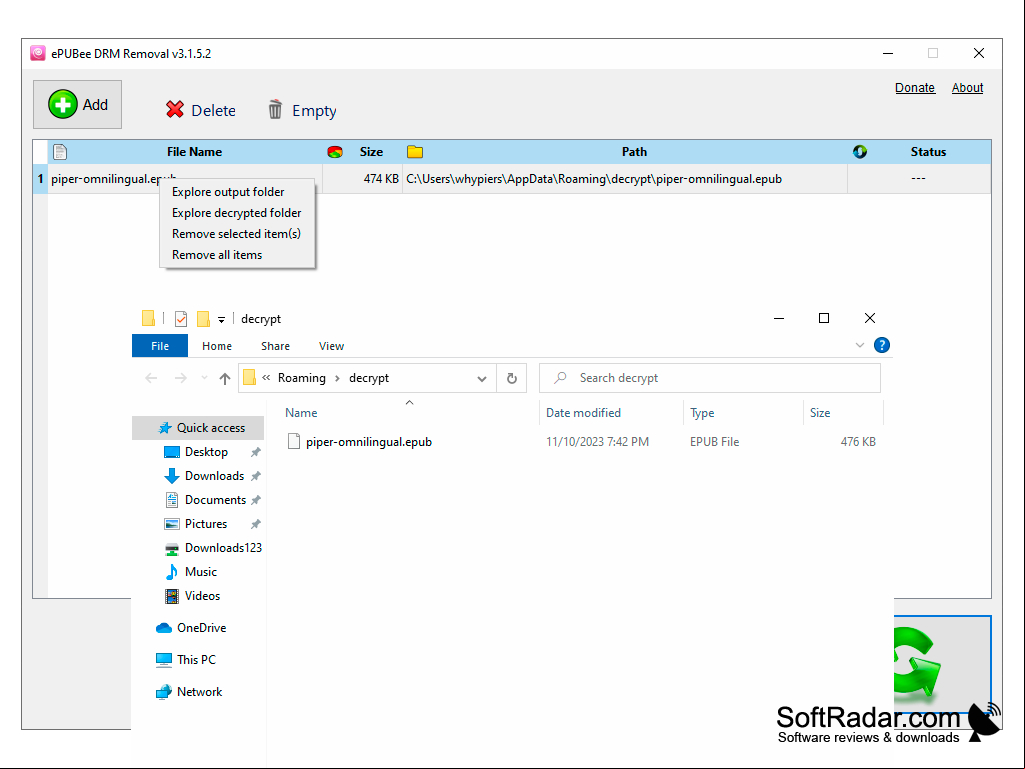Click the Search decrypt field

pos(710,378)
